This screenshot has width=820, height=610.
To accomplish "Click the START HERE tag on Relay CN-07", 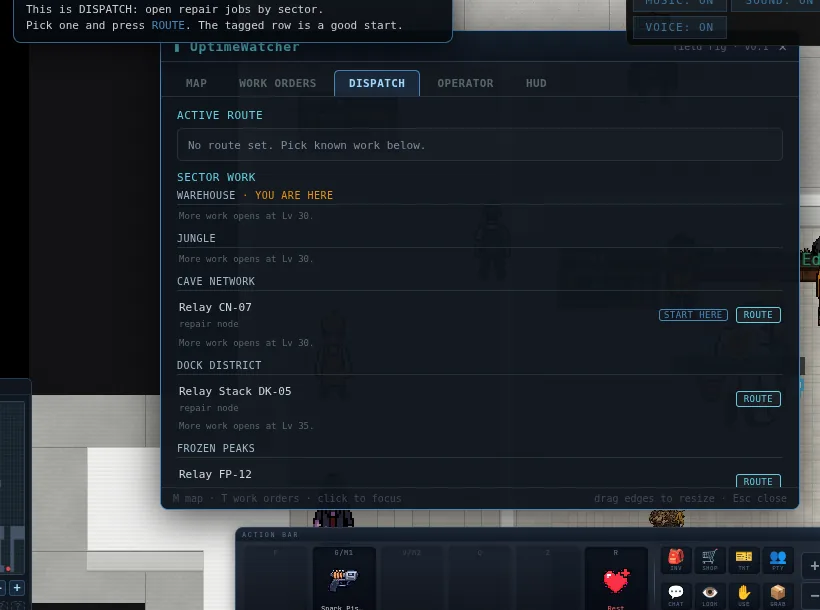I will coord(693,314).
